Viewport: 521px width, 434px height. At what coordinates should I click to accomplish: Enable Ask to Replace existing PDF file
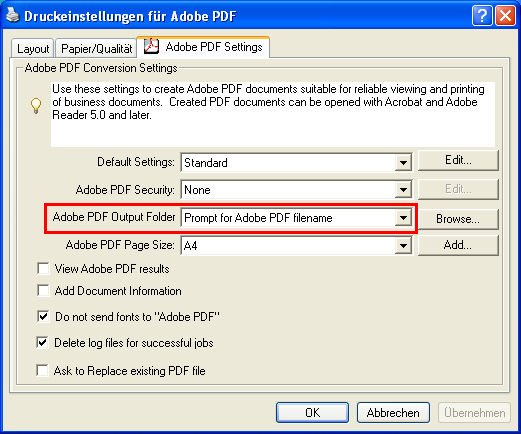point(42,370)
